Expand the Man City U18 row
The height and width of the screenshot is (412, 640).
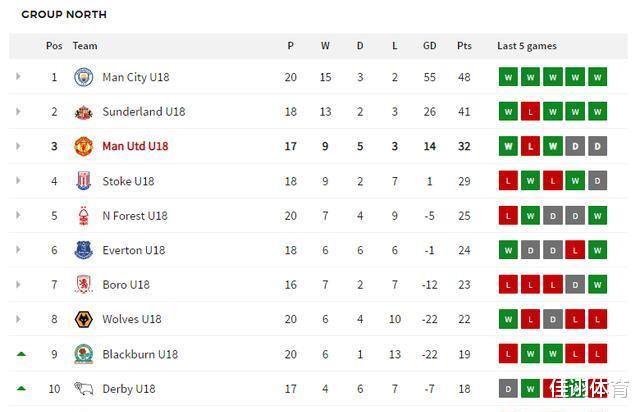18,77
